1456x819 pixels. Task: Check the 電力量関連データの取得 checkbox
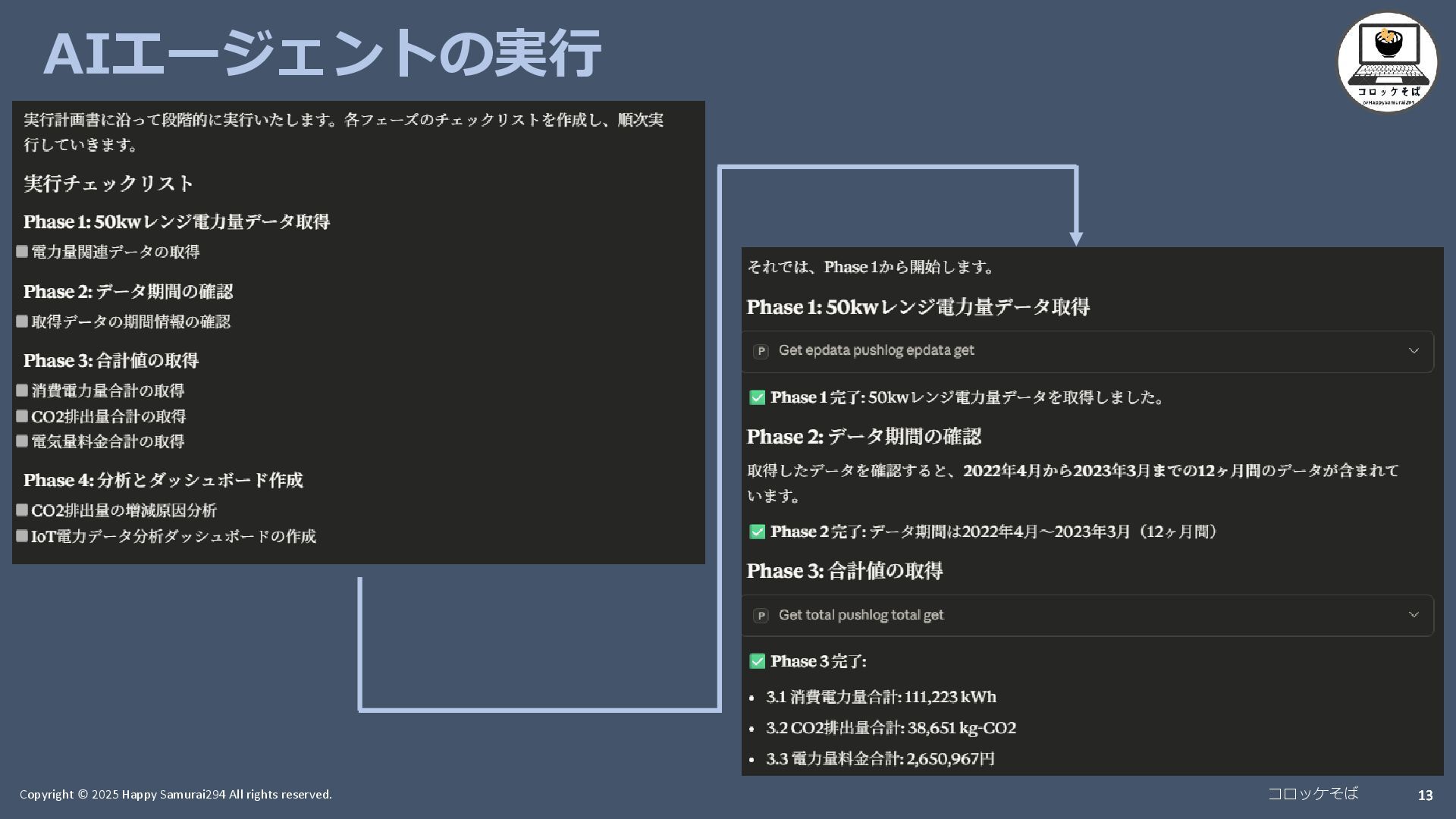(x=22, y=252)
